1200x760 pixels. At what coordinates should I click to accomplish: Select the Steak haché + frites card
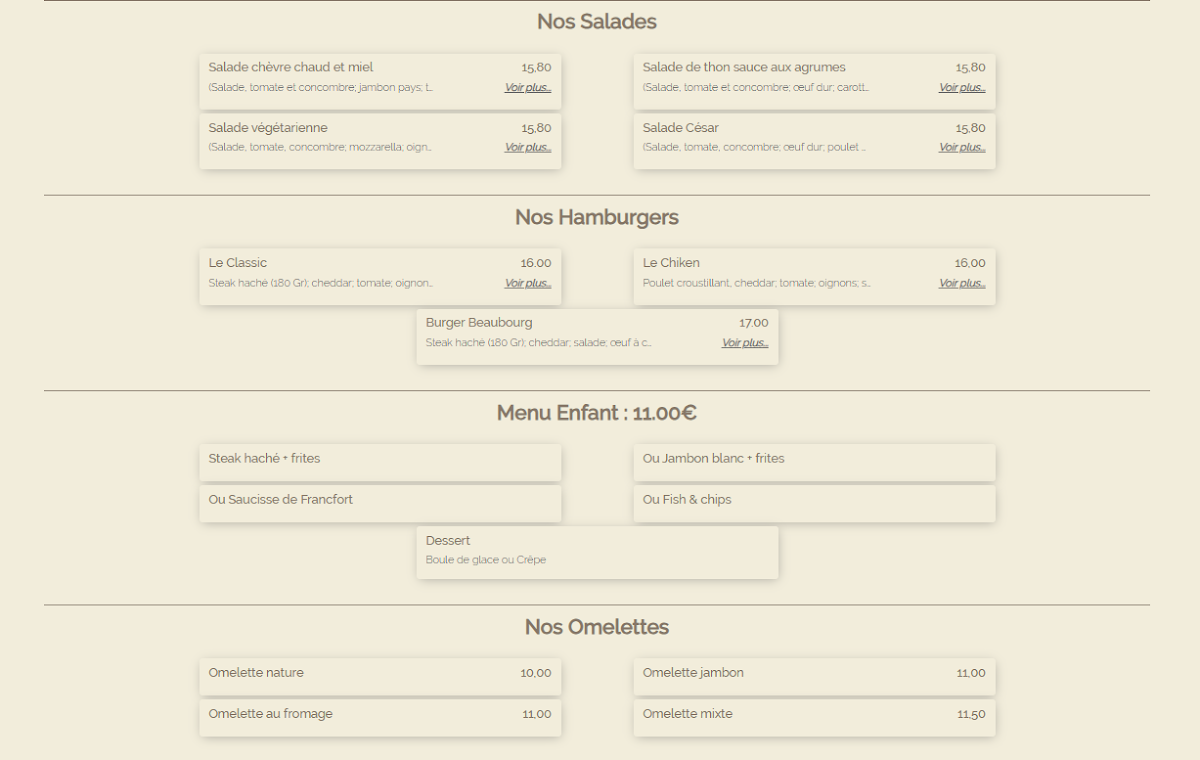380,462
